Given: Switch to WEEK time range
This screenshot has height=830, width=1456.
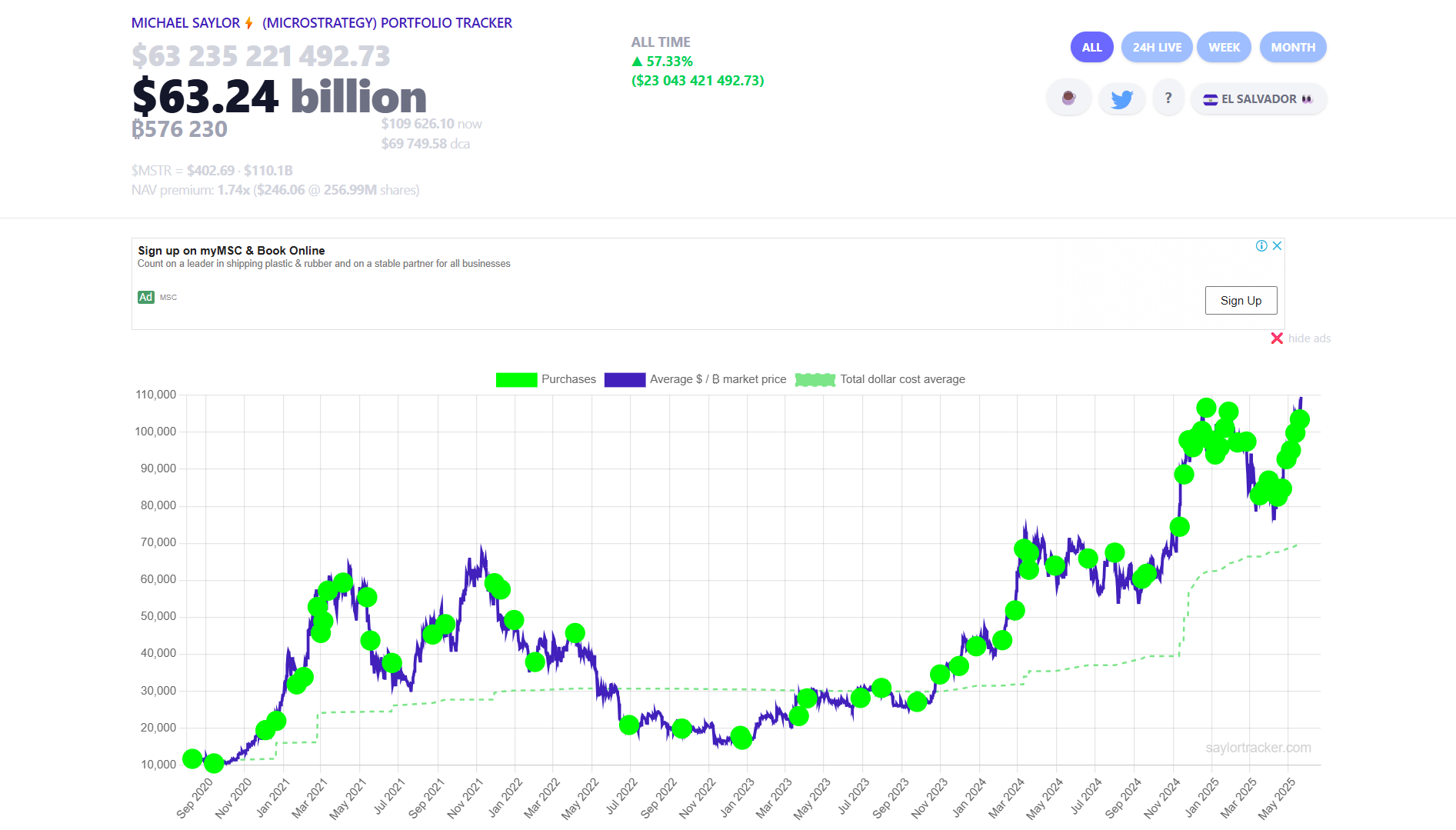Looking at the screenshot, I should (x=1224, y=48).
